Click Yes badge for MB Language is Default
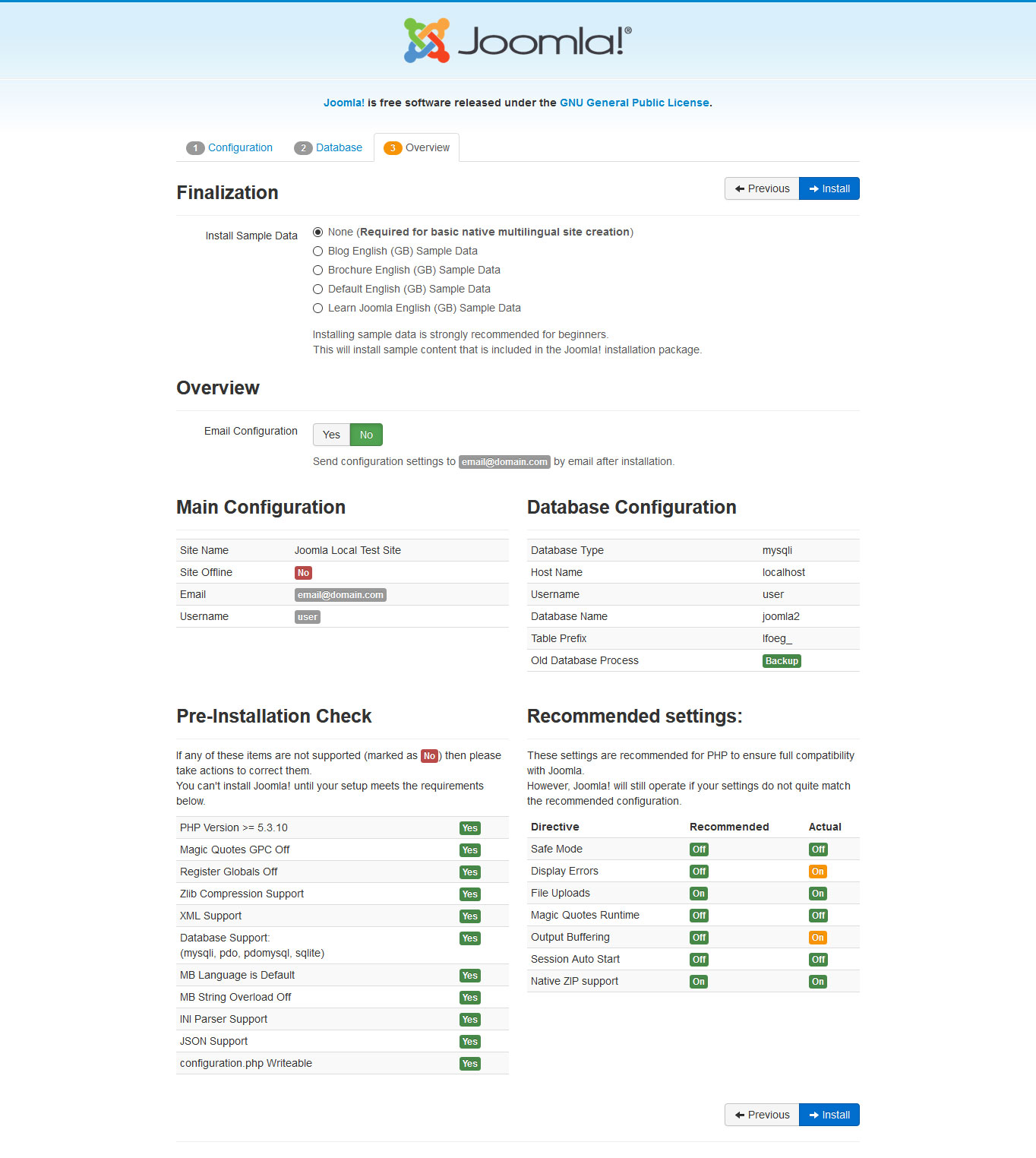Image resolution: width=1036 pixels, height=1158 pixels. point(470,976)
